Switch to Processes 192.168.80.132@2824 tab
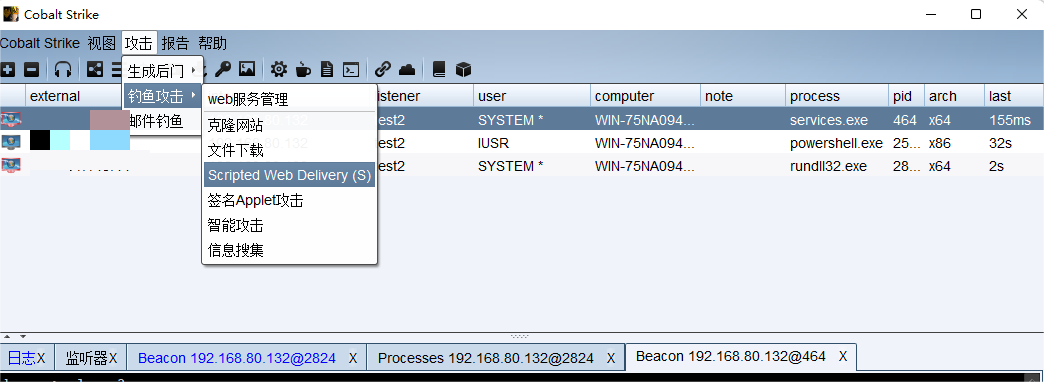This screenshot has height=382, width=1044. coord(486,358)
